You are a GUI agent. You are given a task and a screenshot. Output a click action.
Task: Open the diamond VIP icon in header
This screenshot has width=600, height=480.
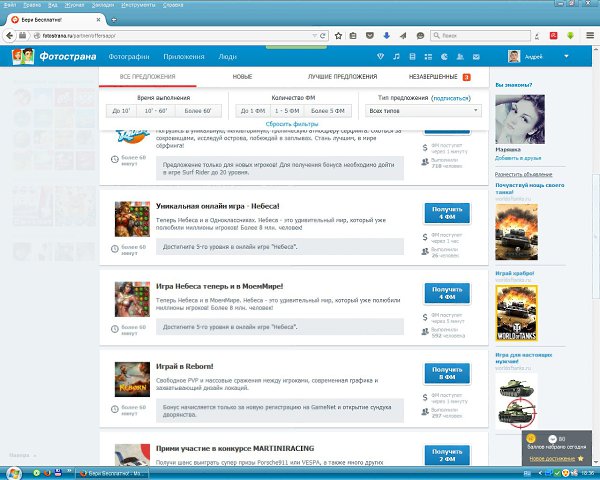point(380,57)
